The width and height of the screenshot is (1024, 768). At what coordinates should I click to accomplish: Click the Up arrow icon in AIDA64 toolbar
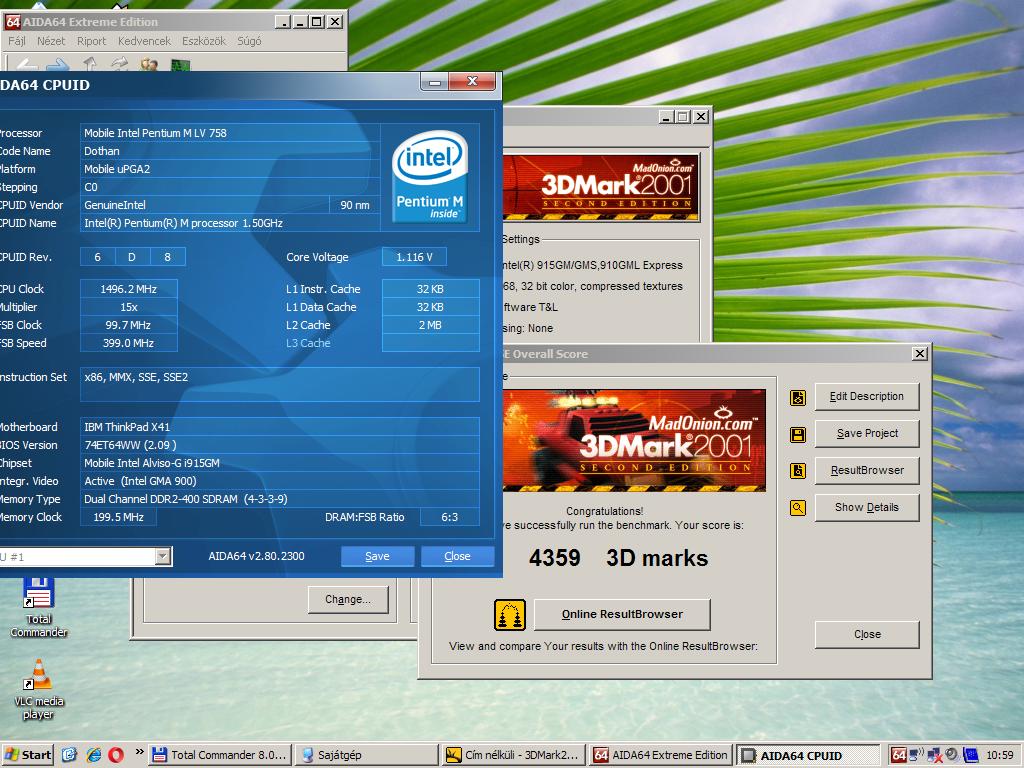90,64
